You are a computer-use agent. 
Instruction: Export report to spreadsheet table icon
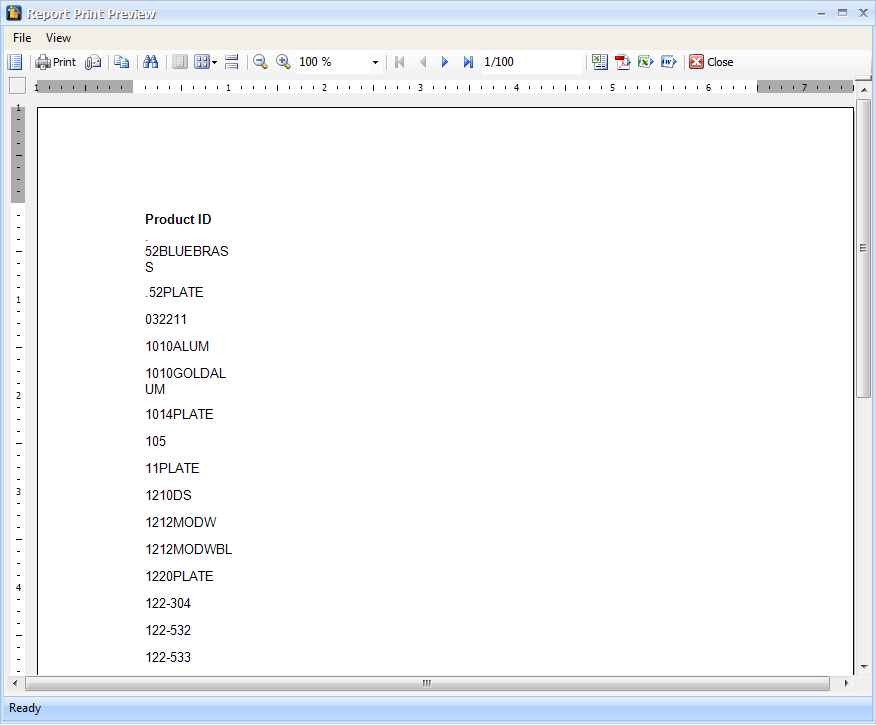[x=599, y=62]
